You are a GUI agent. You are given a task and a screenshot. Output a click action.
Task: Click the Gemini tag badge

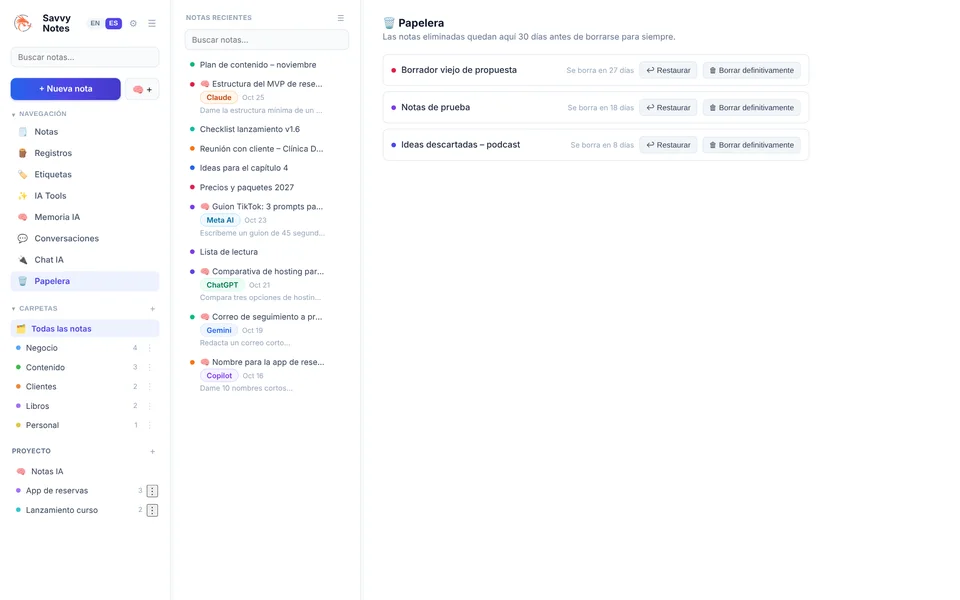point(219,330)
